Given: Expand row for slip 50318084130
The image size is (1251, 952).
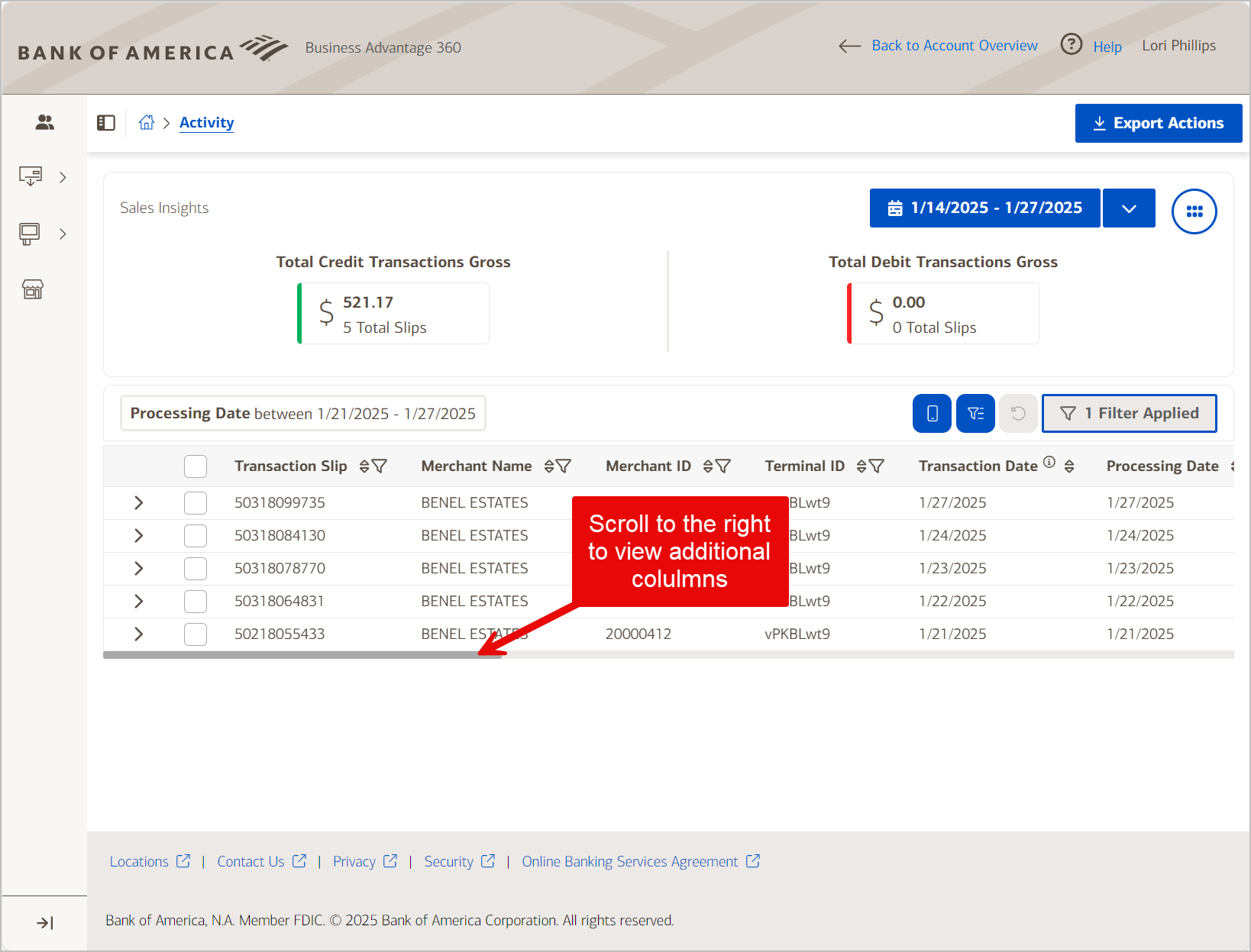Looking at the screenshot, I should pos(138,536).
